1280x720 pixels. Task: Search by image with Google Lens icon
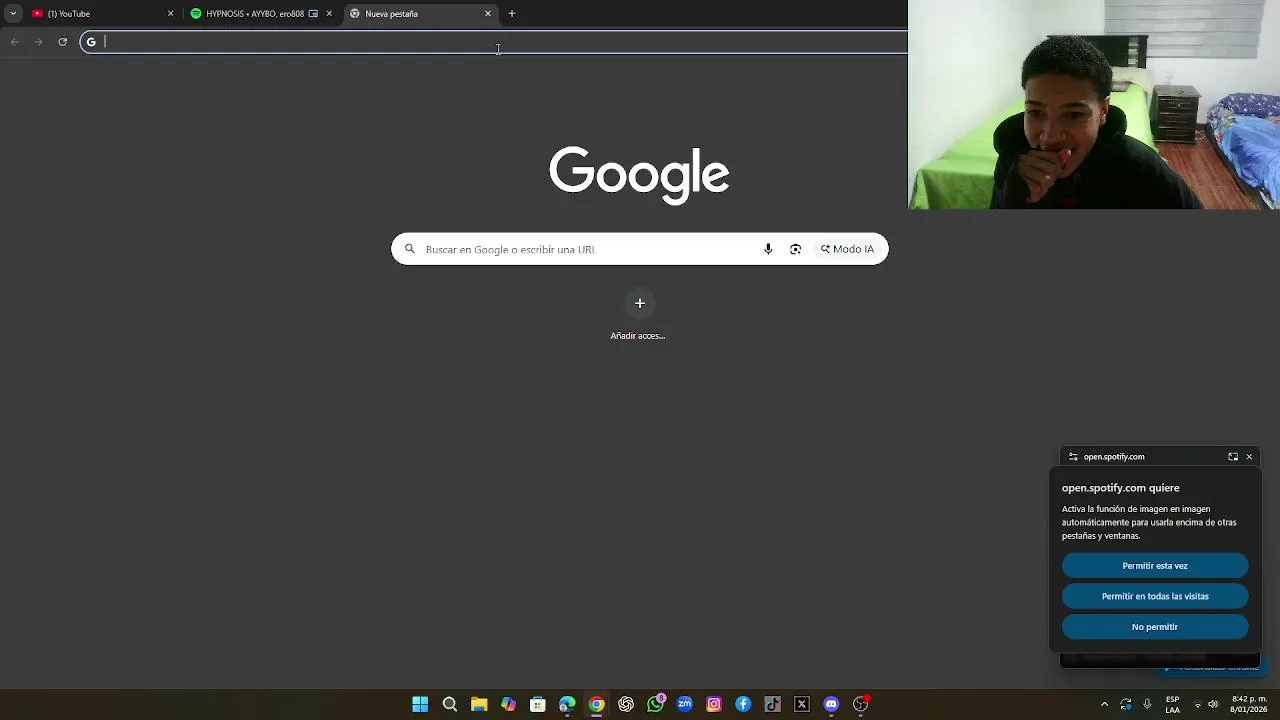(795, 249)
